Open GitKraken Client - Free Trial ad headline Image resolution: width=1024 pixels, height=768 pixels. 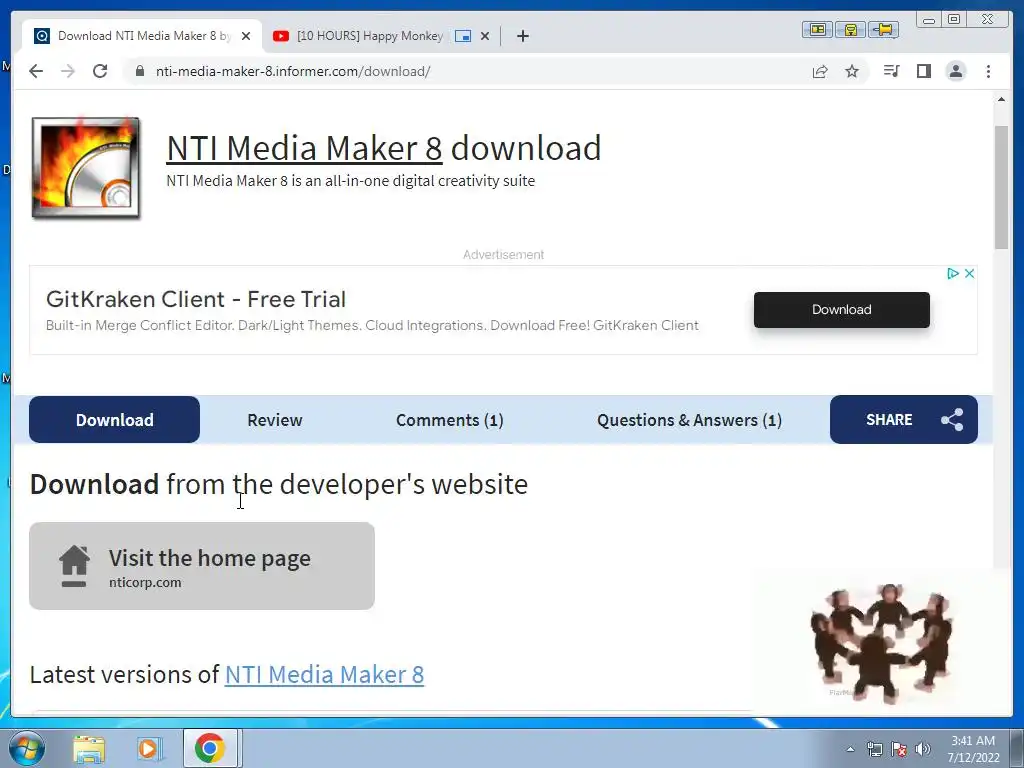click(196, 299)
